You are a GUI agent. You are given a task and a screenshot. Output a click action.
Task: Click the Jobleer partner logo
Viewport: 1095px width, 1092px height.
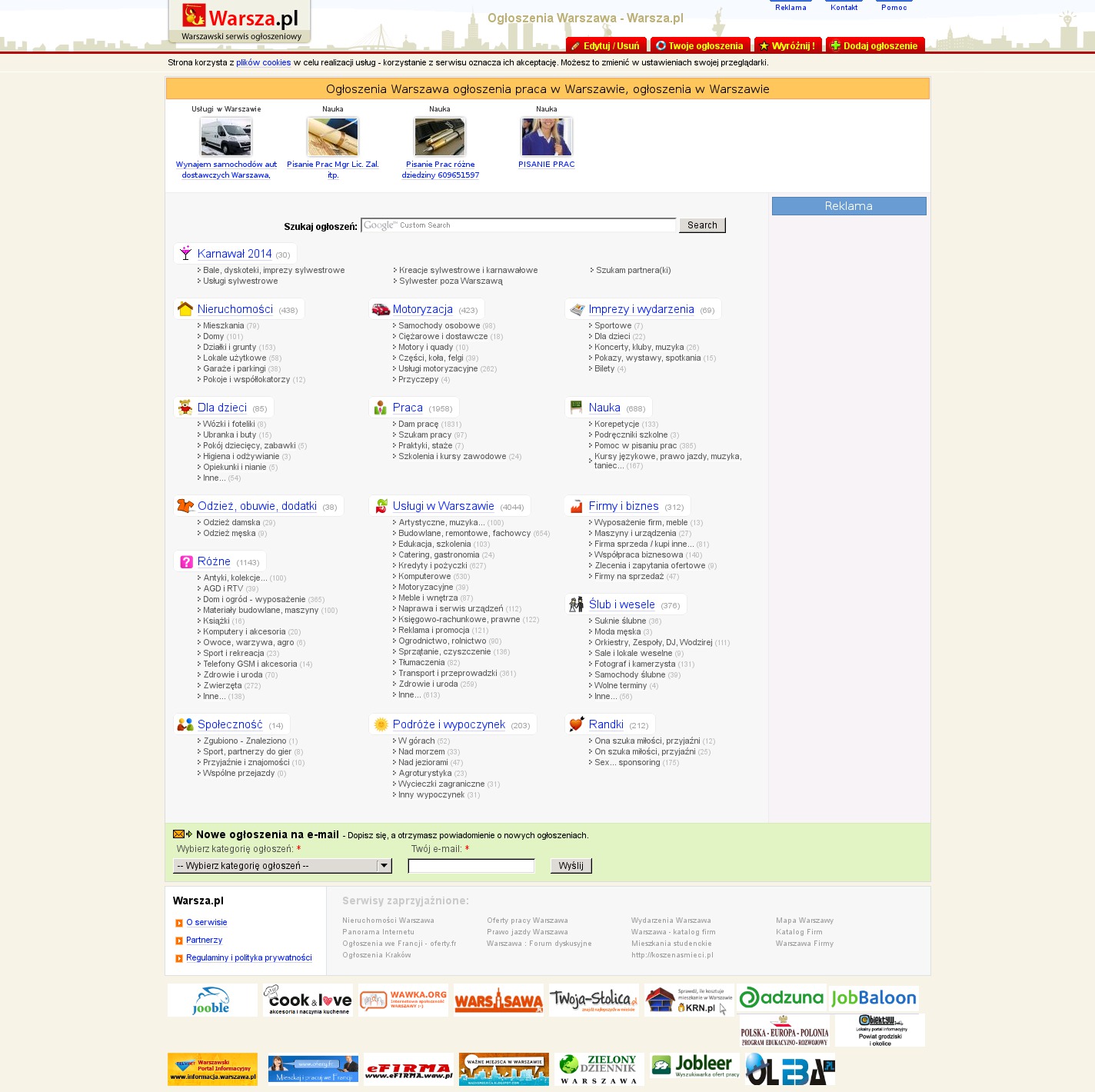point(695,1065)
